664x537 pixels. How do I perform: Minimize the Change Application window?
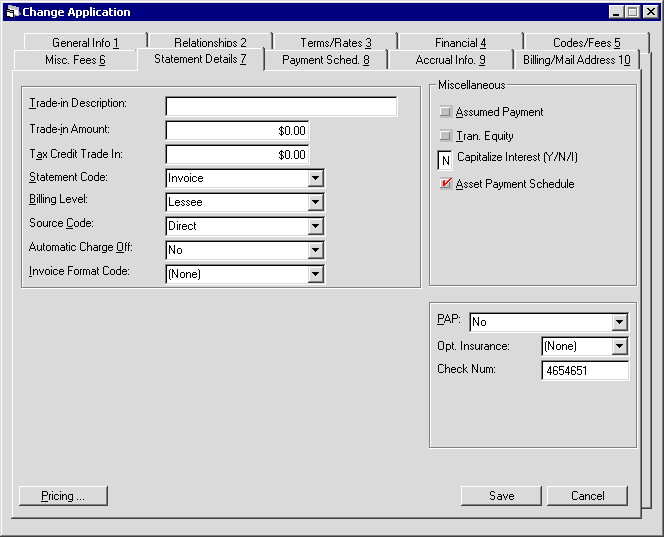point(616,11)
